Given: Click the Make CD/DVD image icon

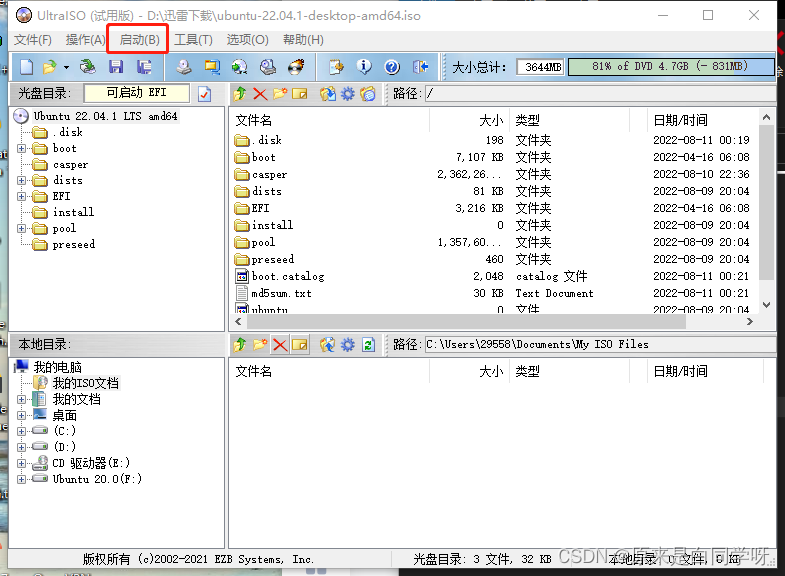Looking at the screenshot, I should (184, 67).
